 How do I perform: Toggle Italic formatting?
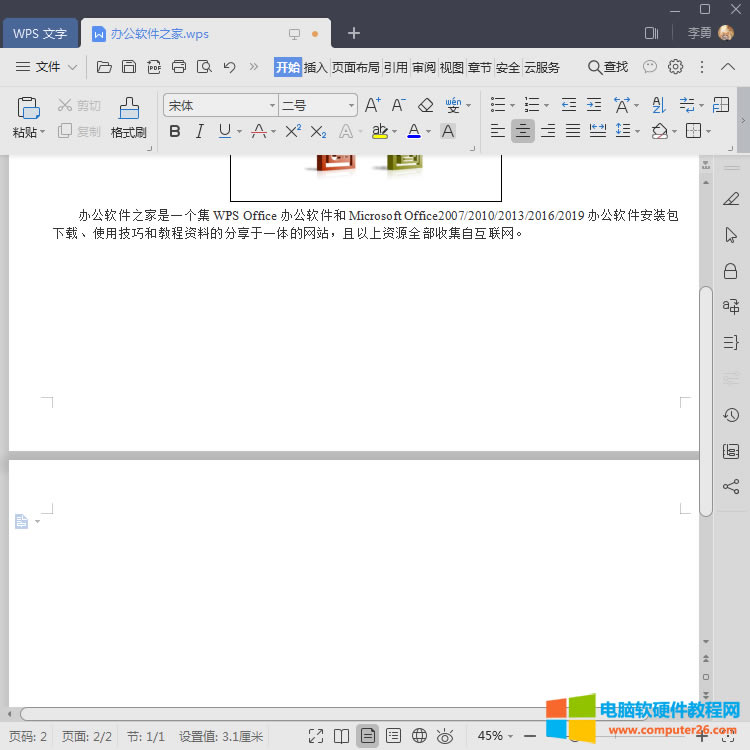pyautogui.click(x=199, y=131)
